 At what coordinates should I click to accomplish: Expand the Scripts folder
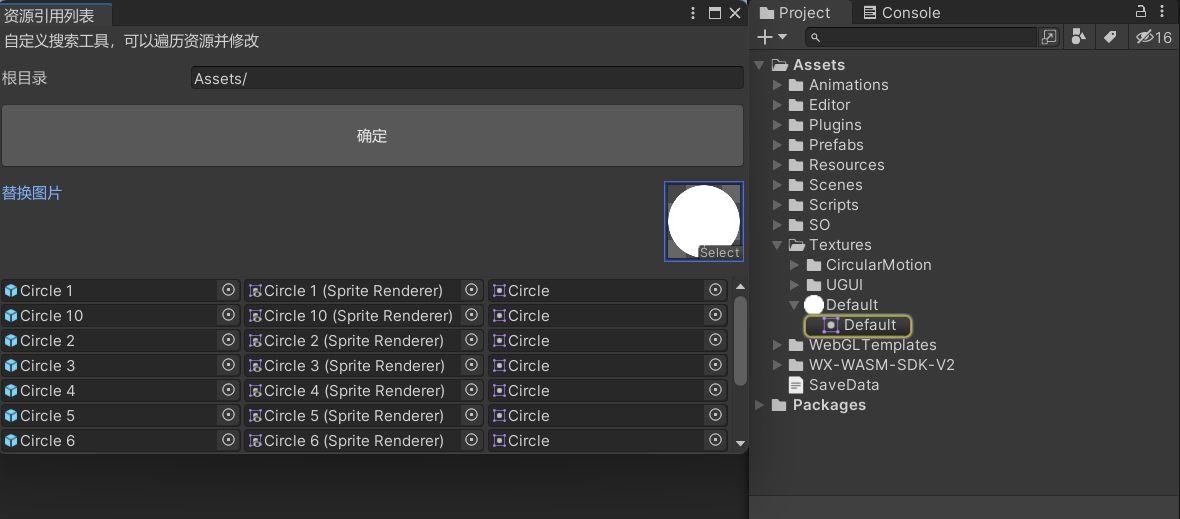click(777, 205)
